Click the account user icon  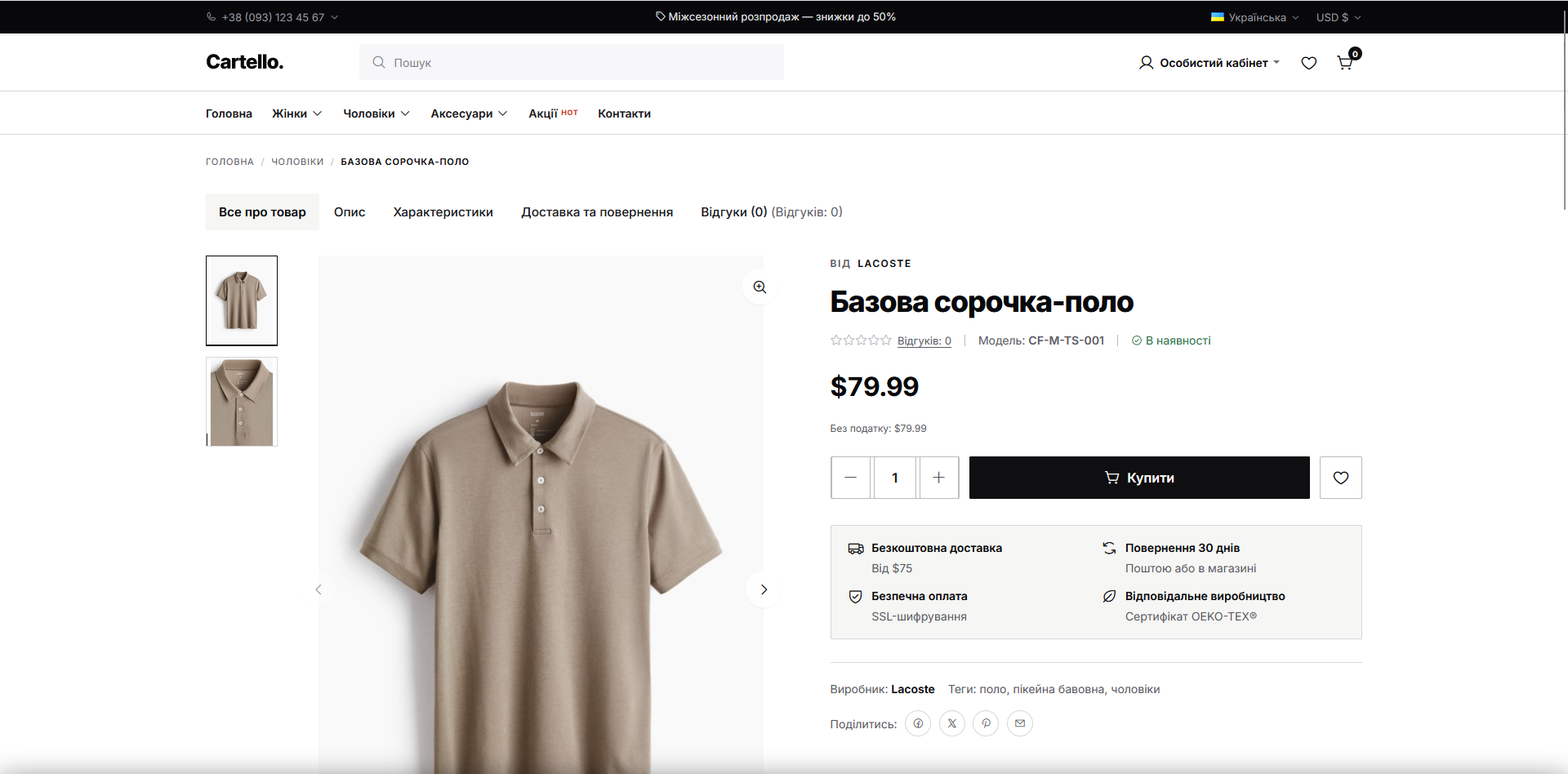1146,63
